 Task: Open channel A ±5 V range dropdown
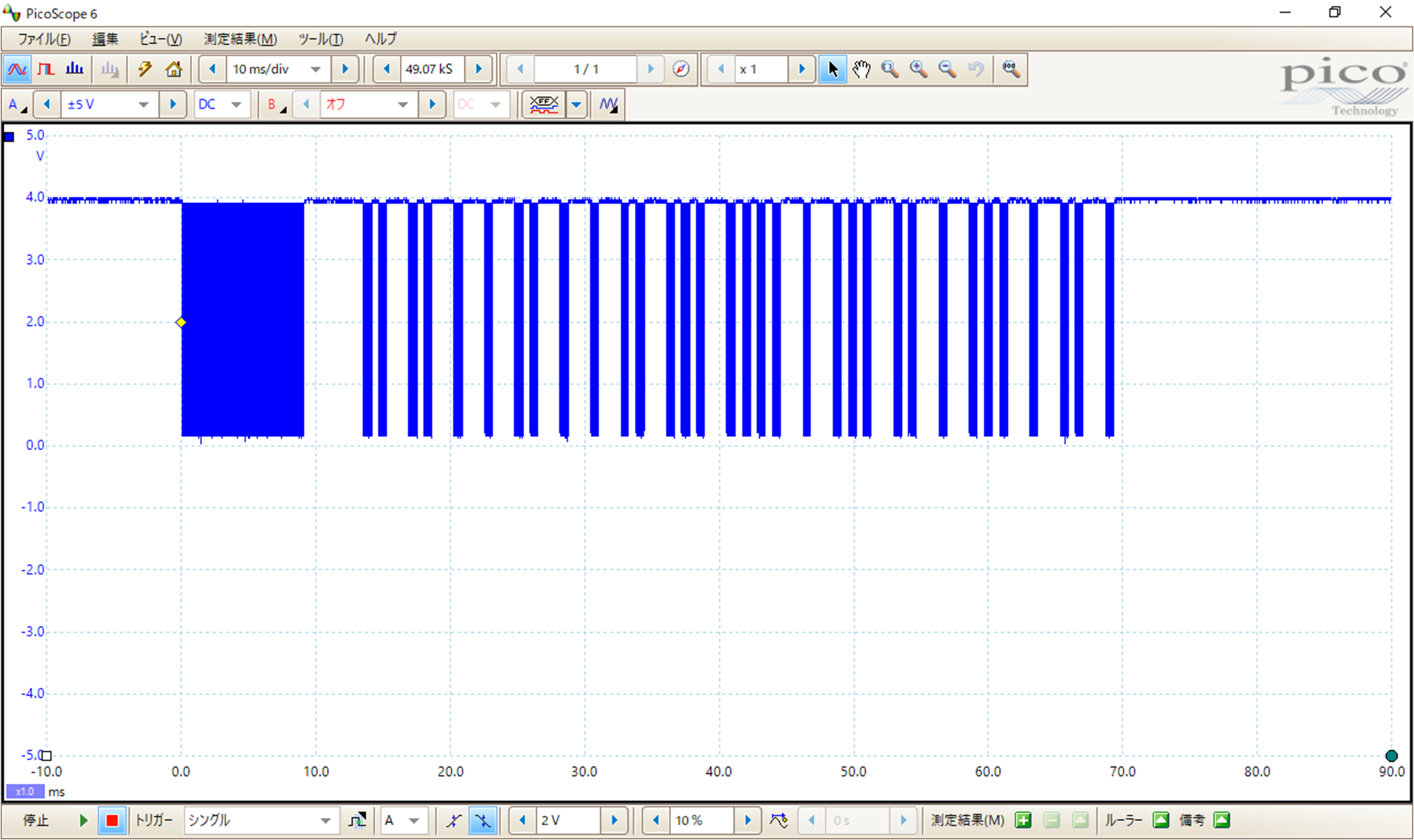(x=143, y=104)
